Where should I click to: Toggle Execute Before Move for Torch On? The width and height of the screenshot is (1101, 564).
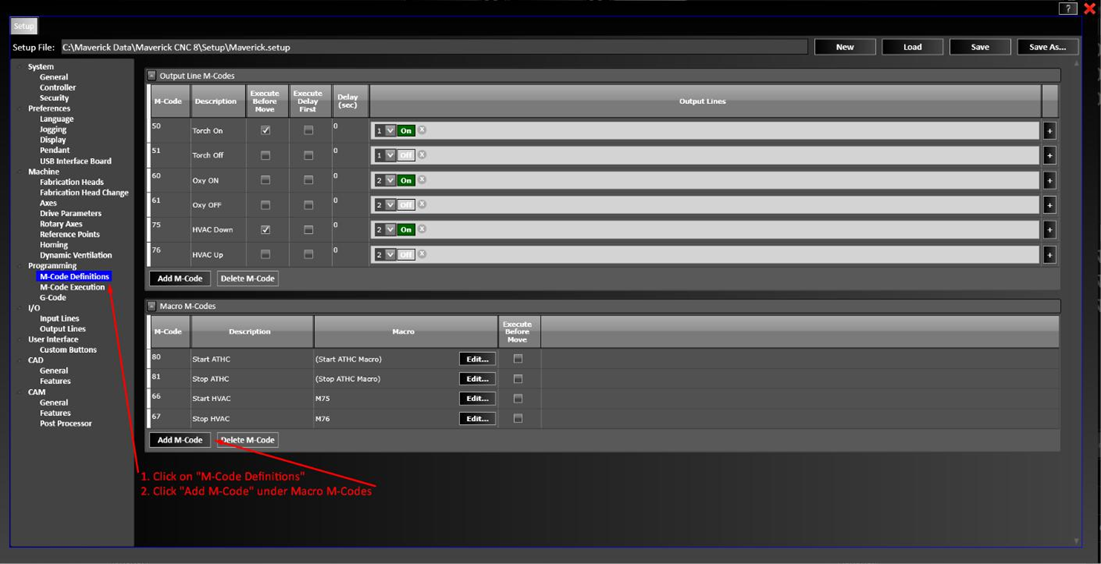[265, 131]
